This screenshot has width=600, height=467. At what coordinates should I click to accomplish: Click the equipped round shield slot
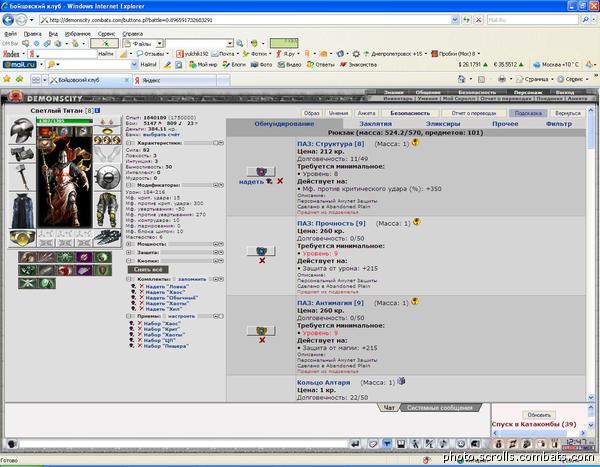point(108,177)
